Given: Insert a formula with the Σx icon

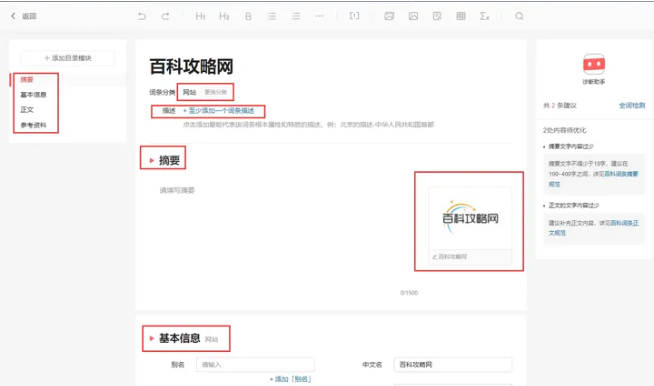Looking at the screenshot, I should pyautogui.click(x=484, y=16).
